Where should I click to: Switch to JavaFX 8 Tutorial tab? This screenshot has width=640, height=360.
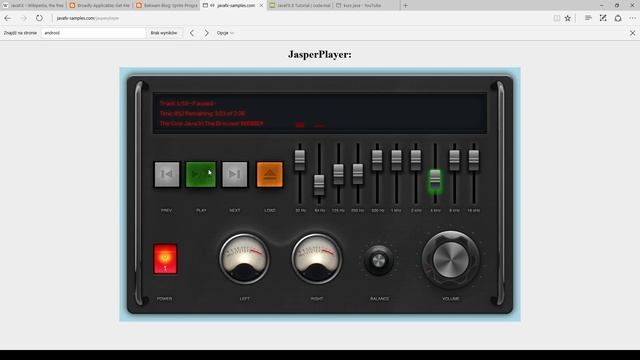(300, 5)
